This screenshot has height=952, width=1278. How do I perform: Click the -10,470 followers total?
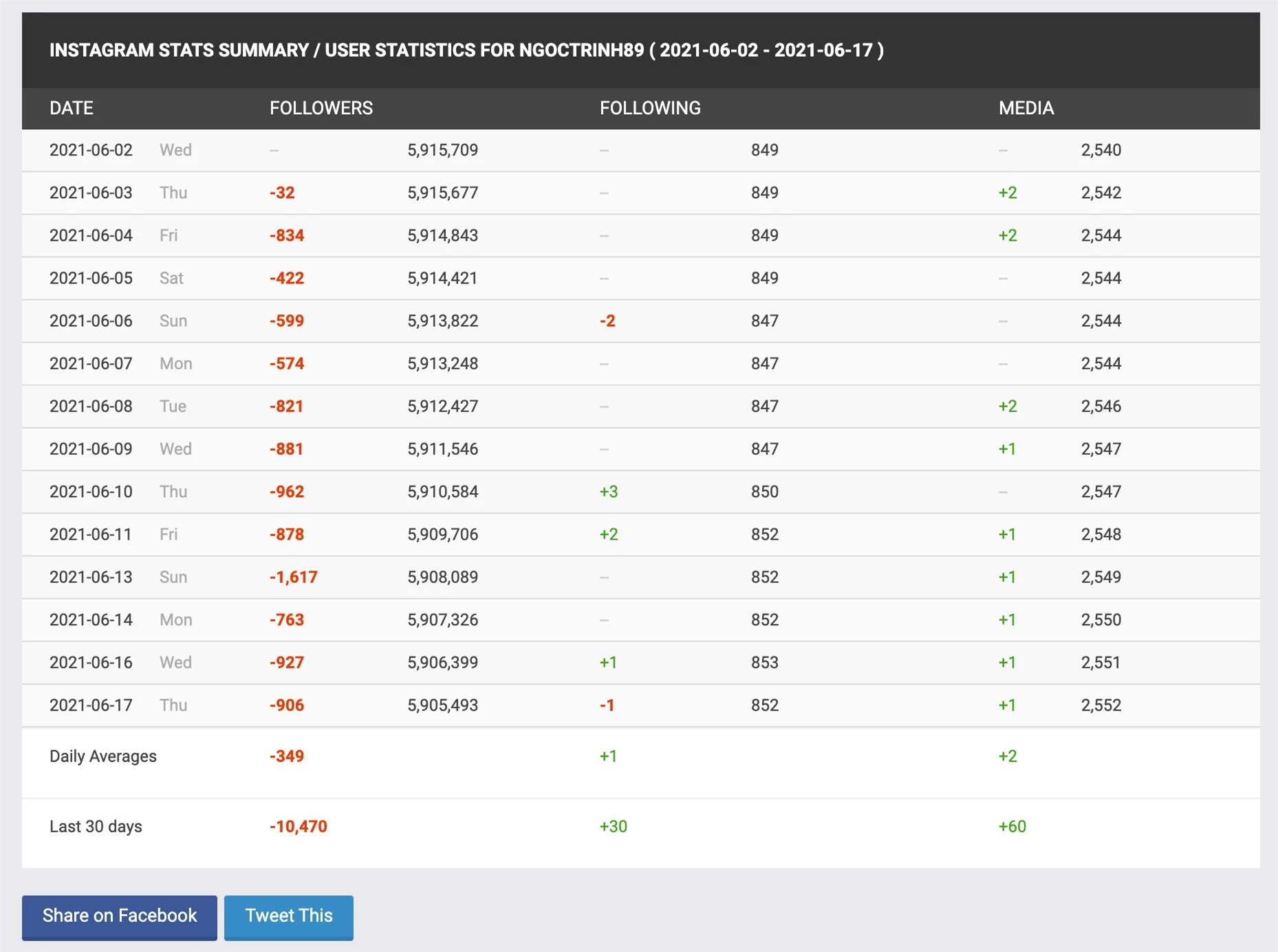(x=299, y=826)
